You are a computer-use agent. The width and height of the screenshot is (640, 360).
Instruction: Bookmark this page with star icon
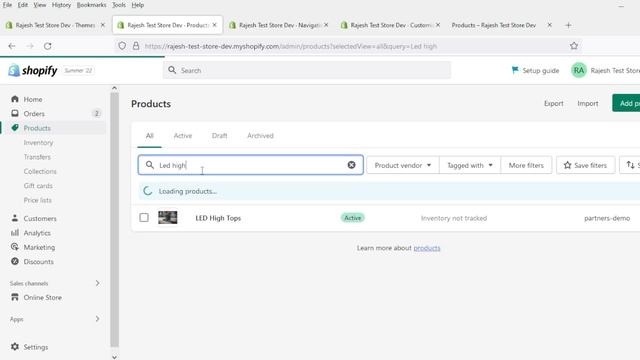(574, 46)
